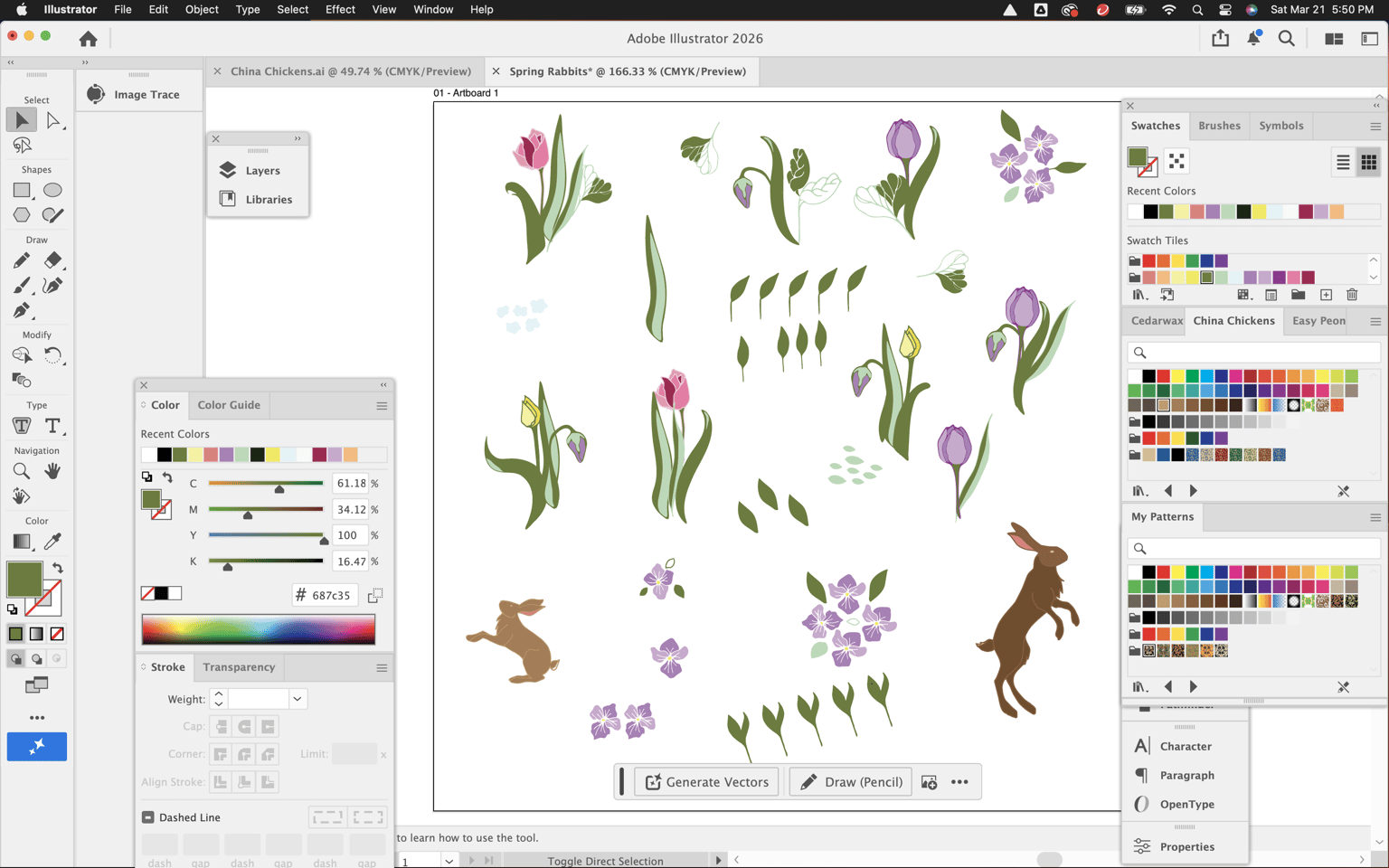Open the Effect menu
This screenshot has width=1389, height=868.
340,10
